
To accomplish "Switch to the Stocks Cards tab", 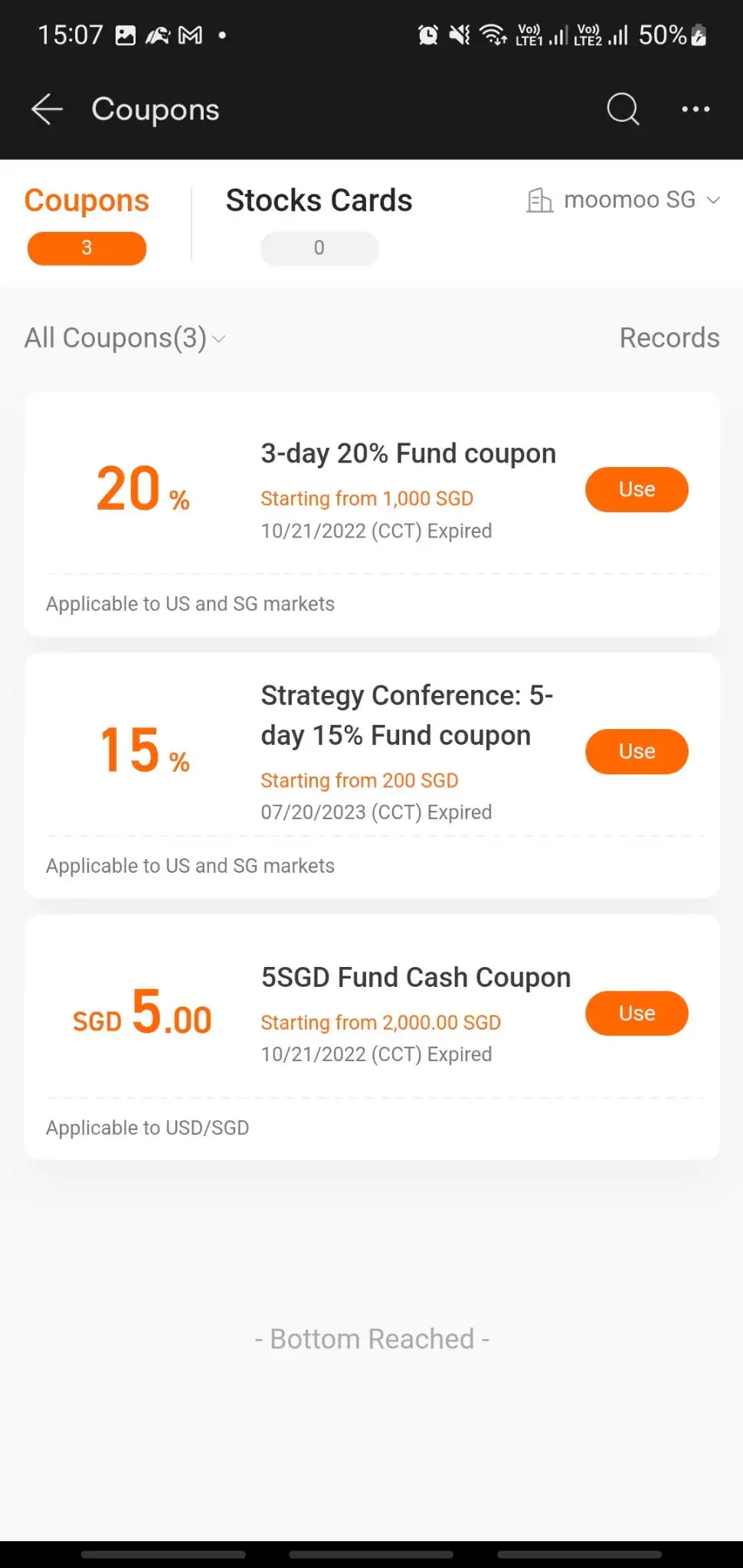I will (319, 201).
